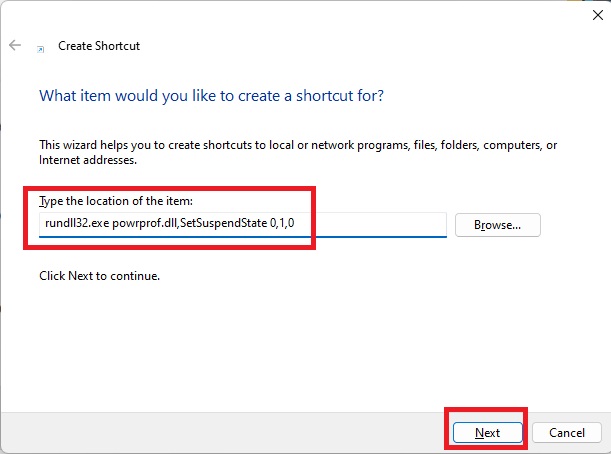
Task: Click the 'What item would you like' heading
Action: tap(212, 96)
